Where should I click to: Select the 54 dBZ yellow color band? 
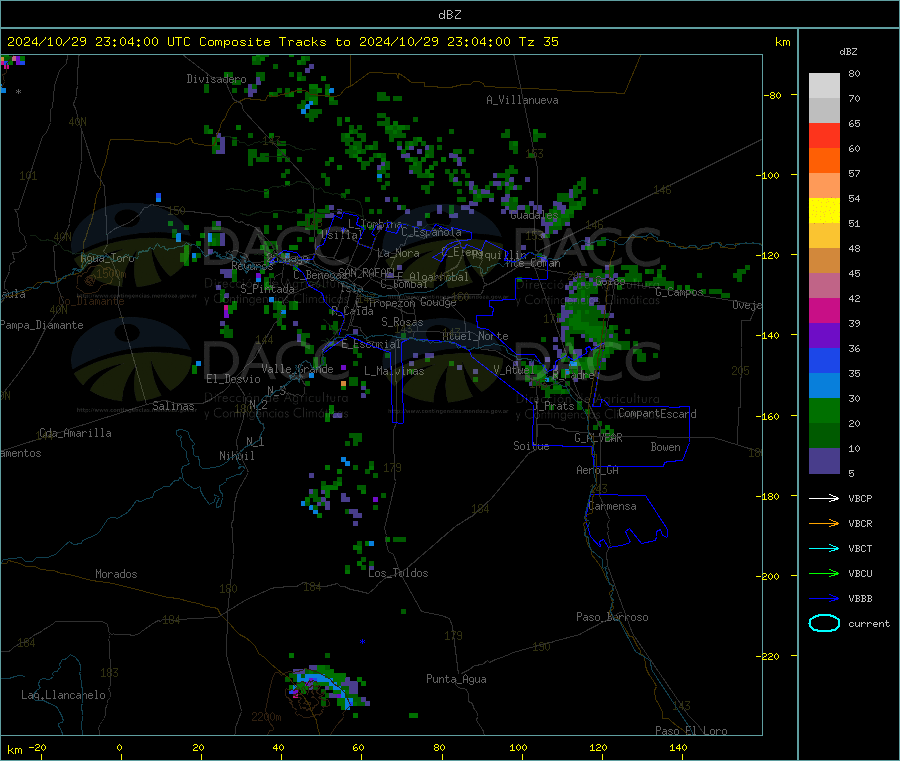(824, 211)
